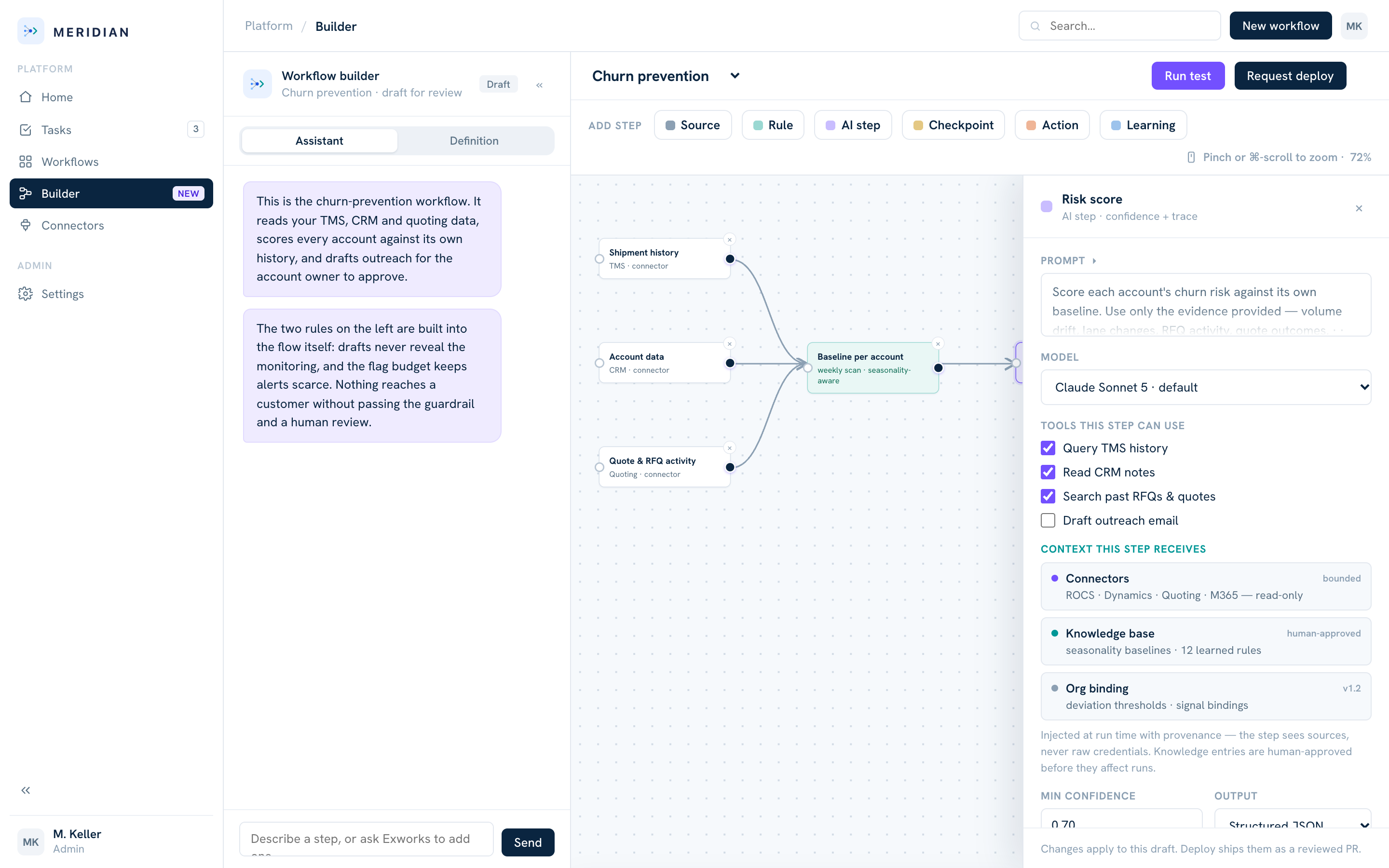Open the Model dropdown Claude Sonnet 5

[x=1205, y=388]
